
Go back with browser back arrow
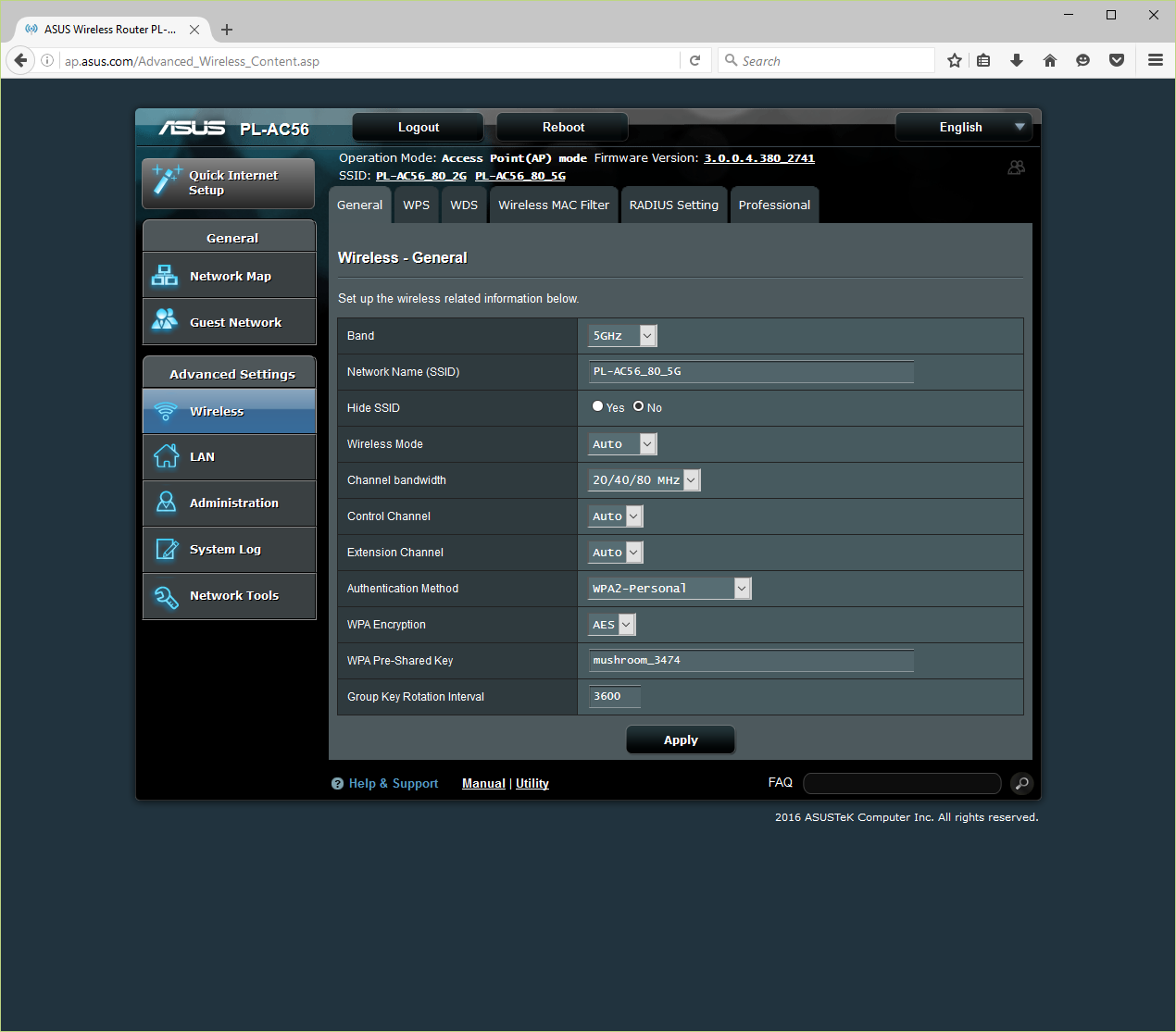point(20,60)
